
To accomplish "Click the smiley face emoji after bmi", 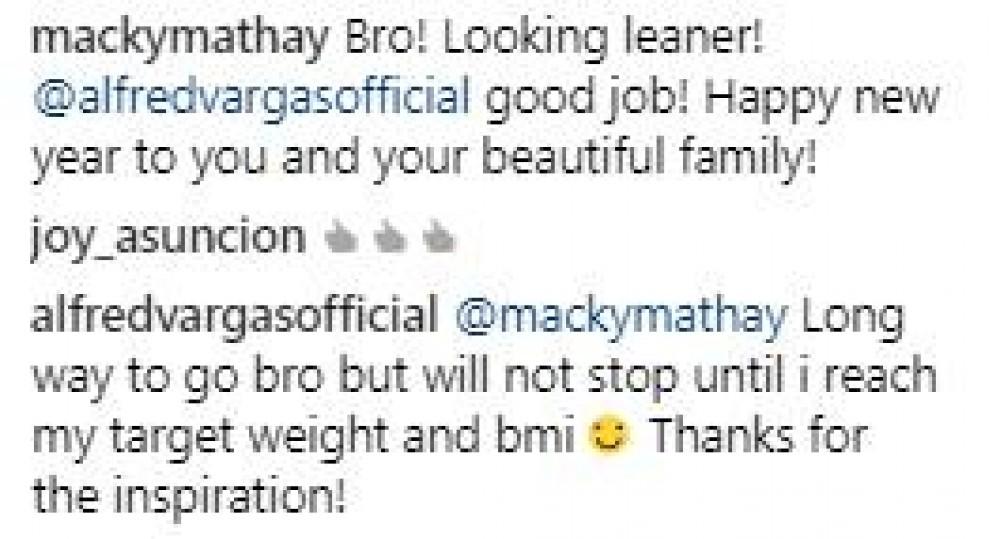I will click(610, 436).
